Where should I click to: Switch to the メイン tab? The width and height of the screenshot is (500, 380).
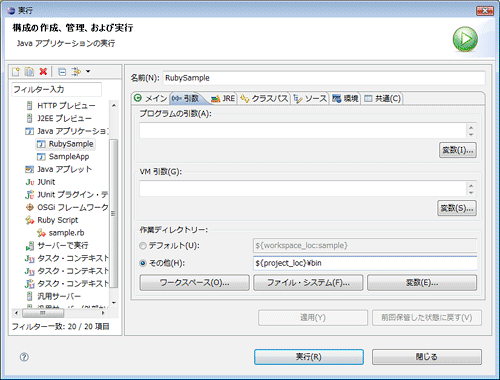pos(150,98)
